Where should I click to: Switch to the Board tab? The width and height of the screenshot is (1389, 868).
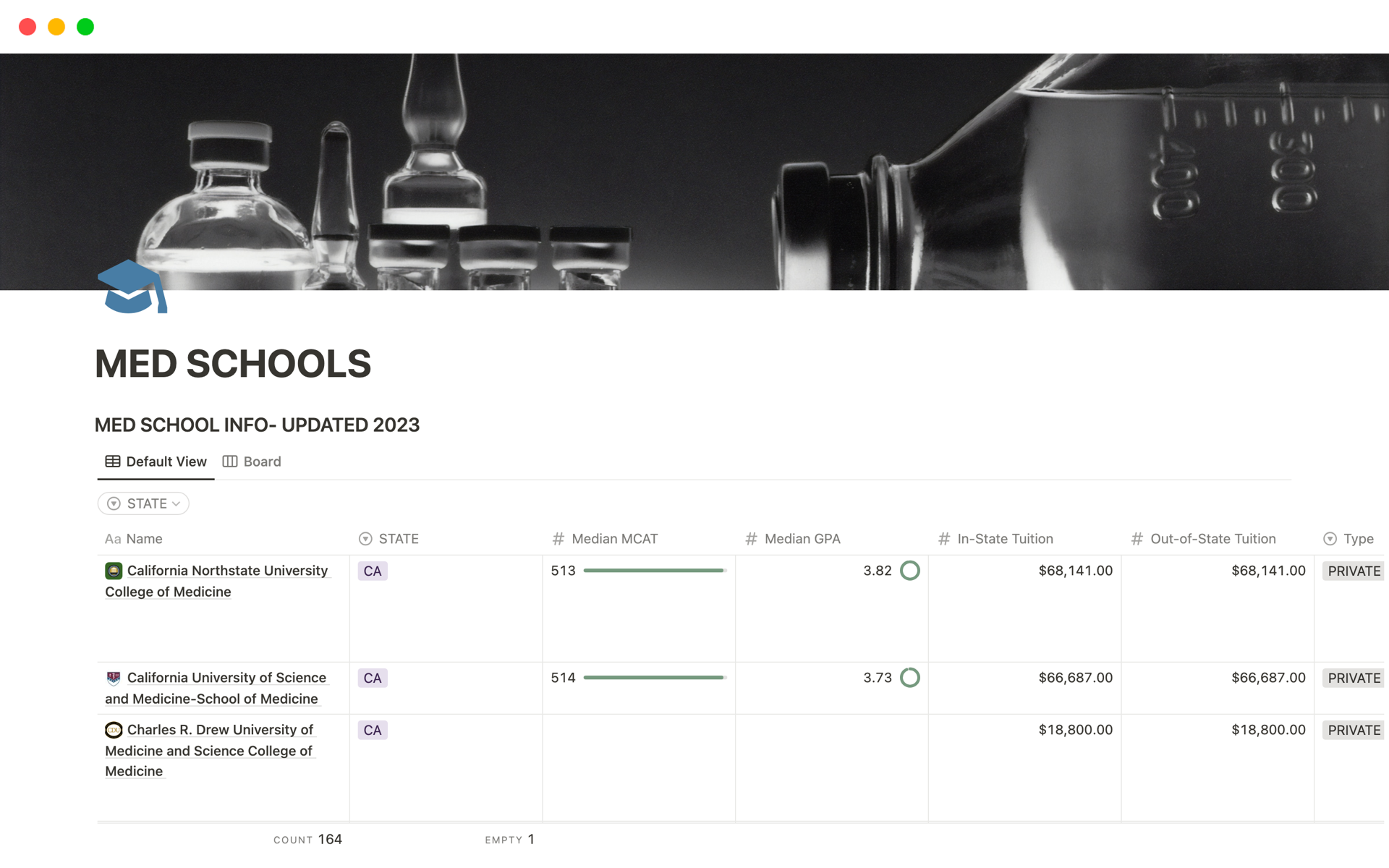tap(262, 461)
